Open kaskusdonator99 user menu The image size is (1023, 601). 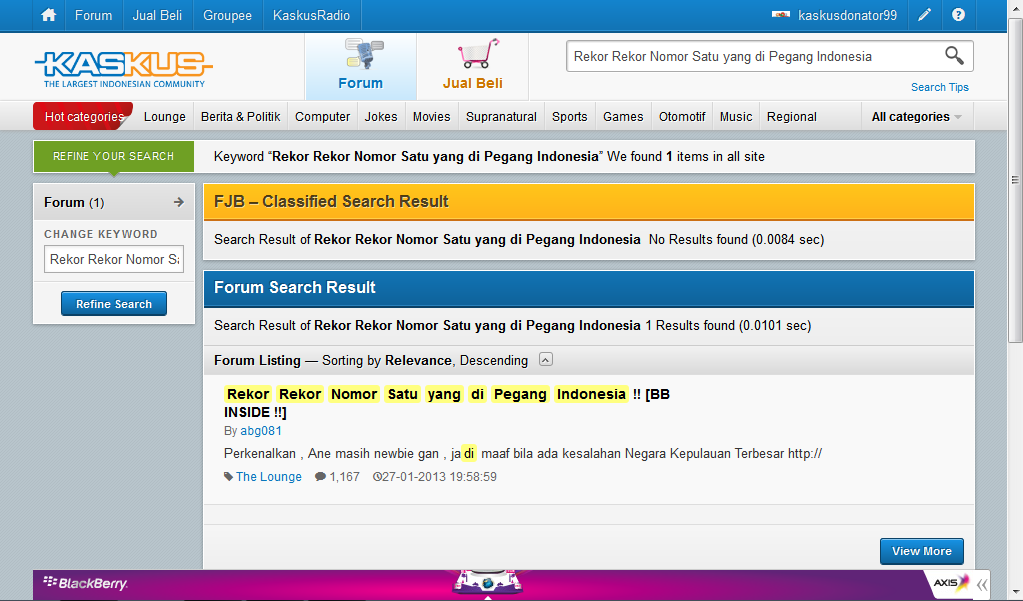point(835,15)
